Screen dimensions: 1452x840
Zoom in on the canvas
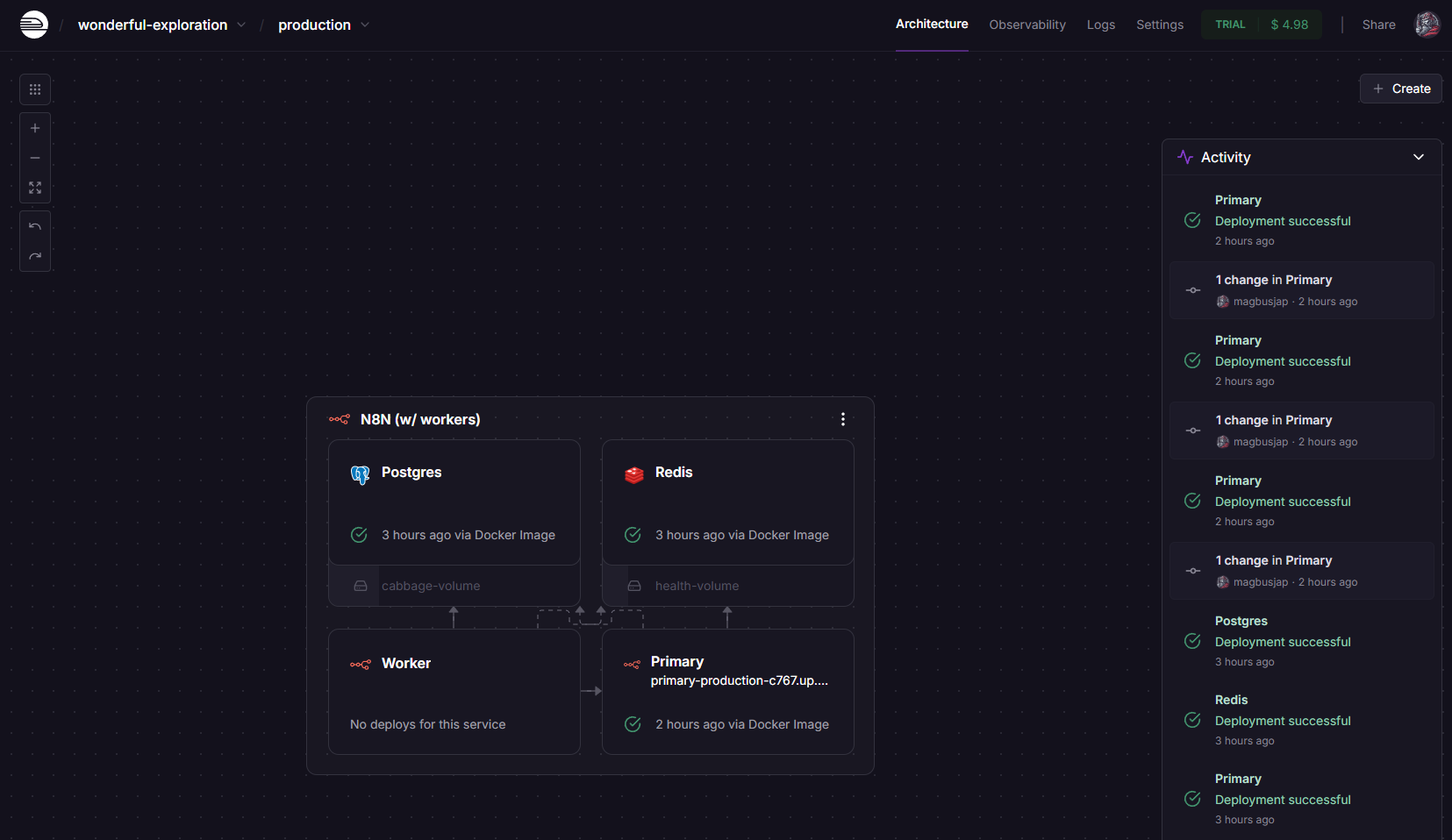(35, 128)
